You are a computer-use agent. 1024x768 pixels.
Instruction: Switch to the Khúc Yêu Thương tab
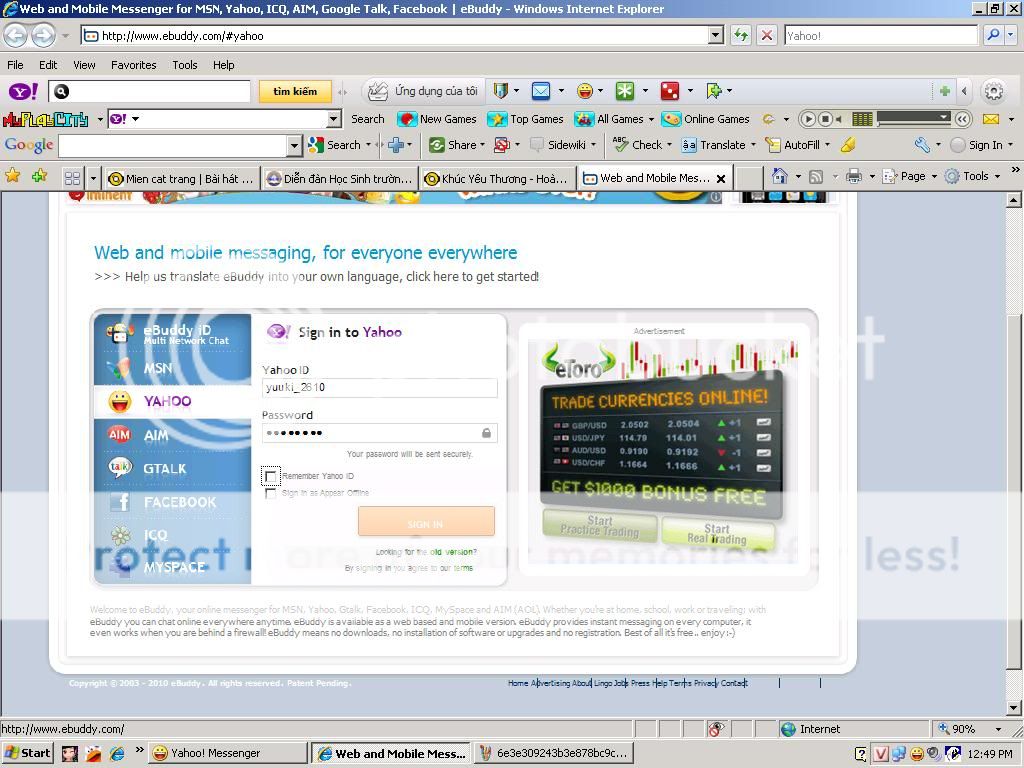pos(496,178)
